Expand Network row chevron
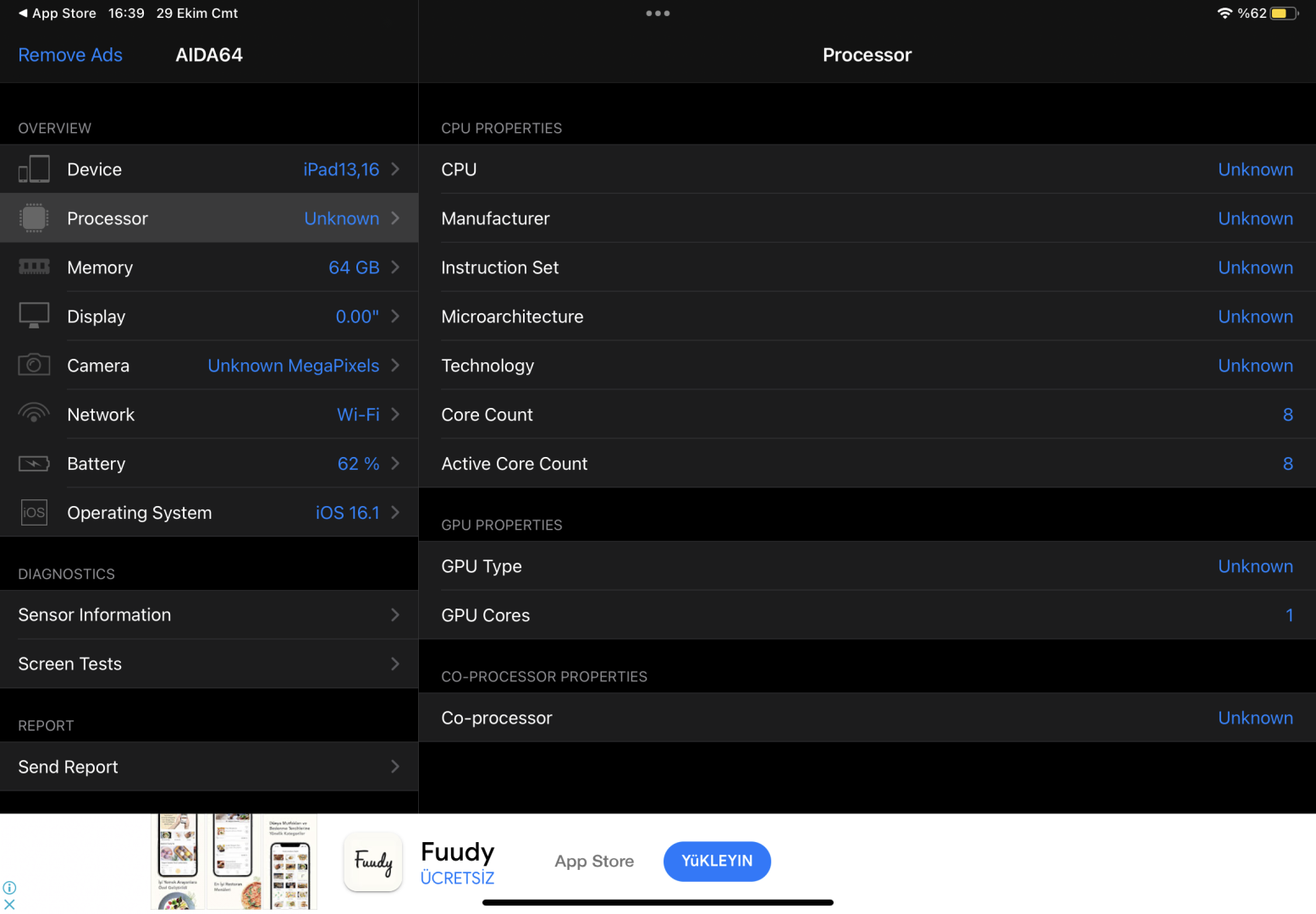Image resolution: width=1316 pixels, height=914 pixels. pyautogui.click(x=395, y=415)
